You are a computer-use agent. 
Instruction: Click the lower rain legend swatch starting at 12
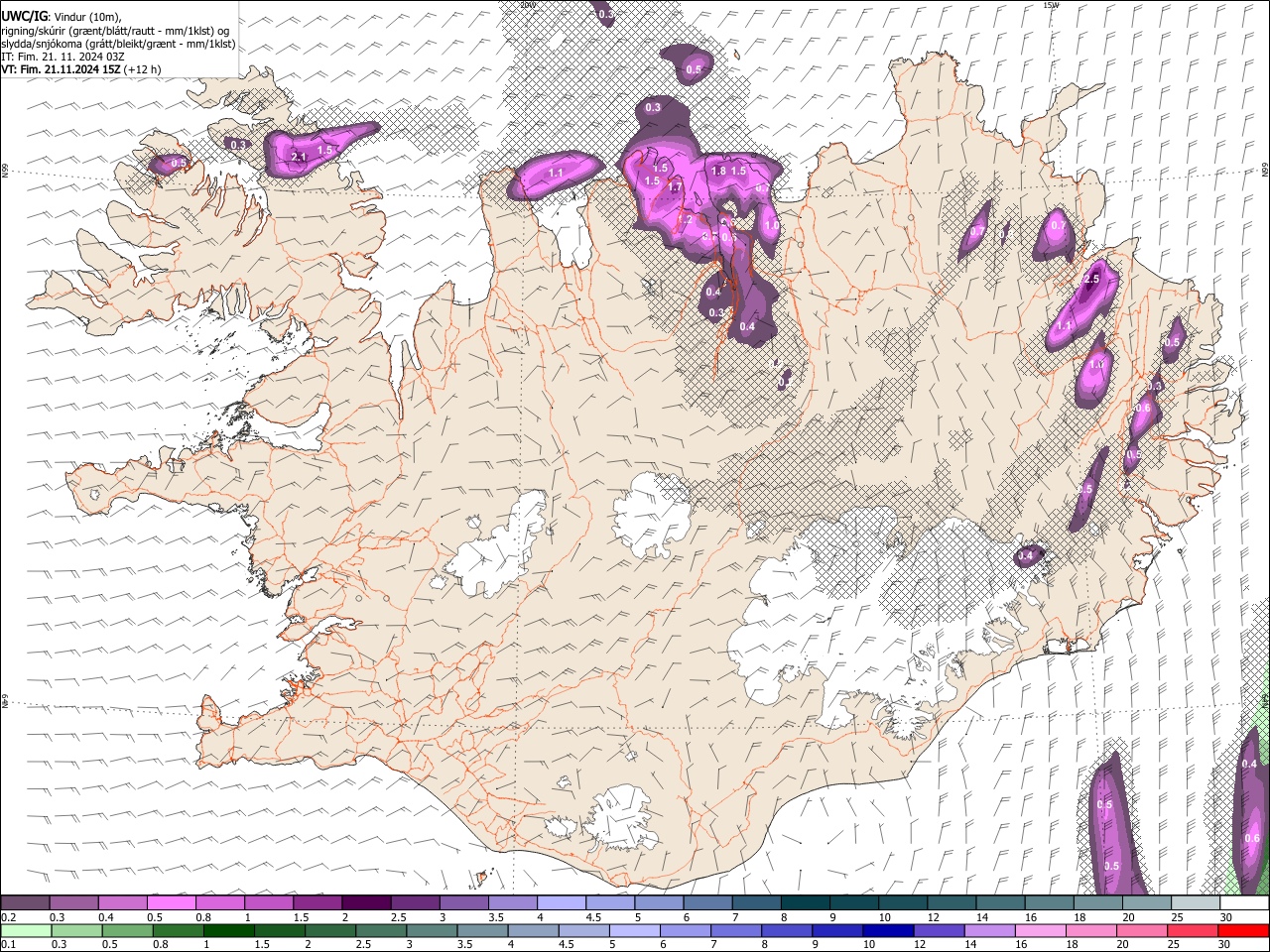939,930
